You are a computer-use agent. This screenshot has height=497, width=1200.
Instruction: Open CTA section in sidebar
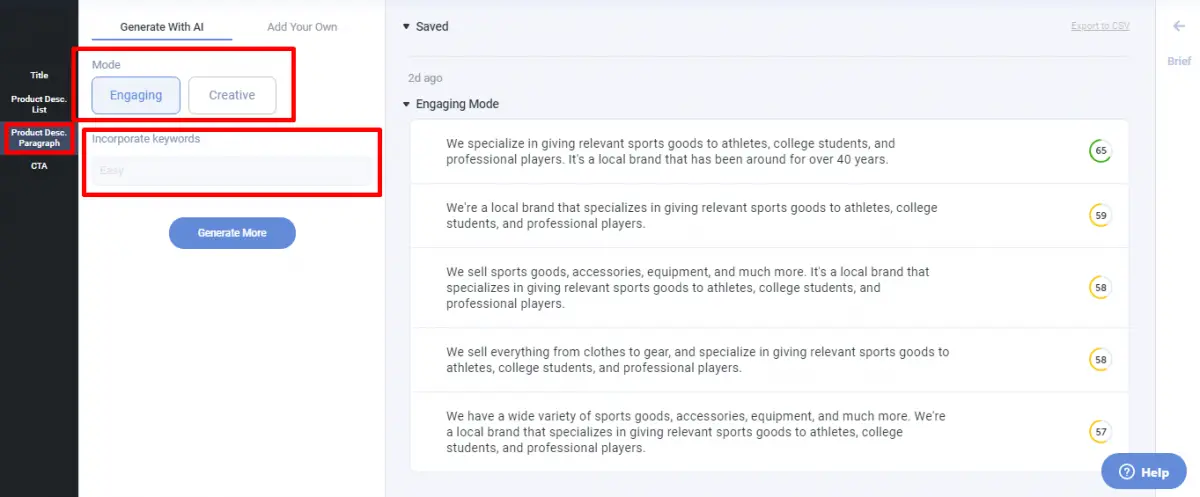point(39,166)
